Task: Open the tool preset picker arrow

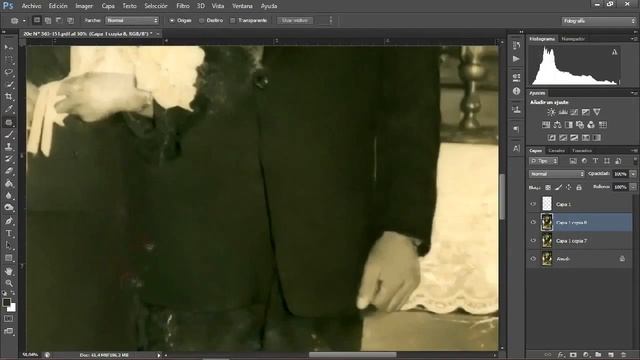Action: (24, 20)
